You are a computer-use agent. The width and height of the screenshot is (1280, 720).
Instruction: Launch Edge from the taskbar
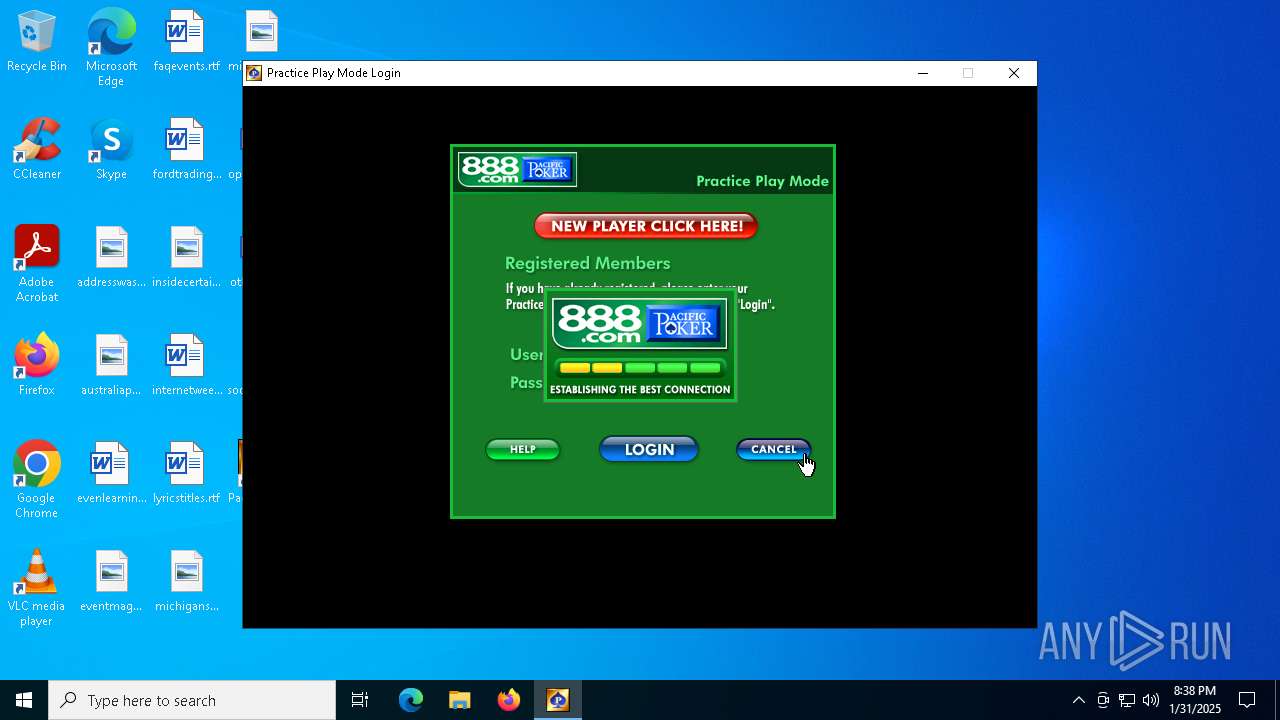tap(411, 700)
